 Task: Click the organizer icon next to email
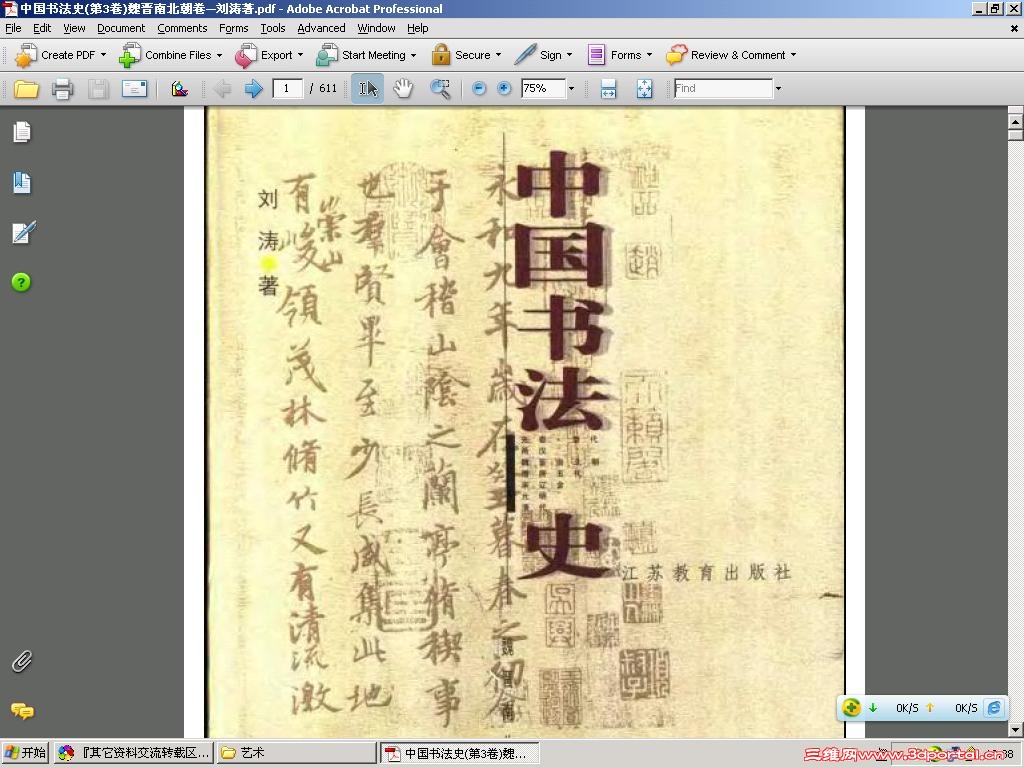179,88
